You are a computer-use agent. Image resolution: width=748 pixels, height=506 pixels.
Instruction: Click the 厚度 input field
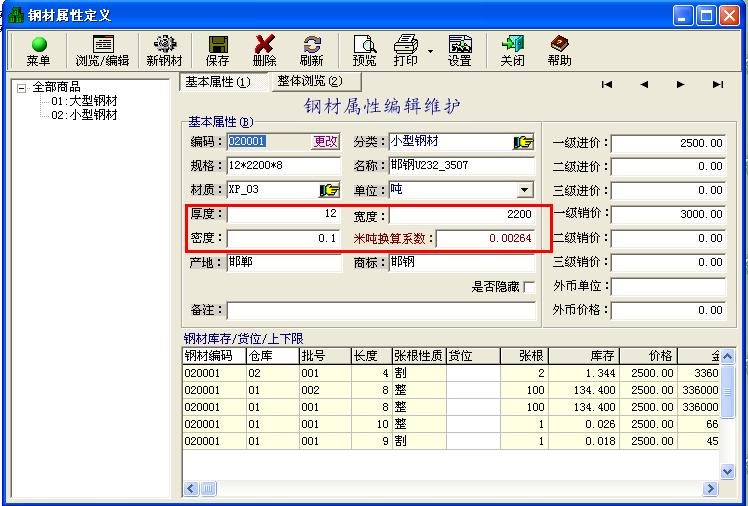pos(284,214)
